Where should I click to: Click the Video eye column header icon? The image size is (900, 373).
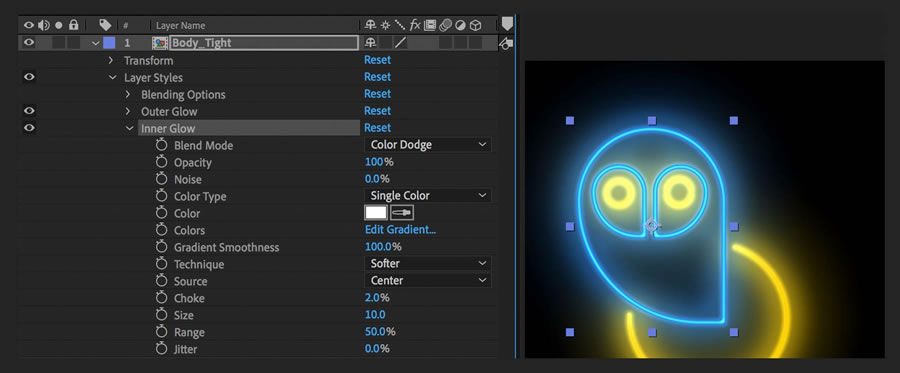(x=29, y=25)
